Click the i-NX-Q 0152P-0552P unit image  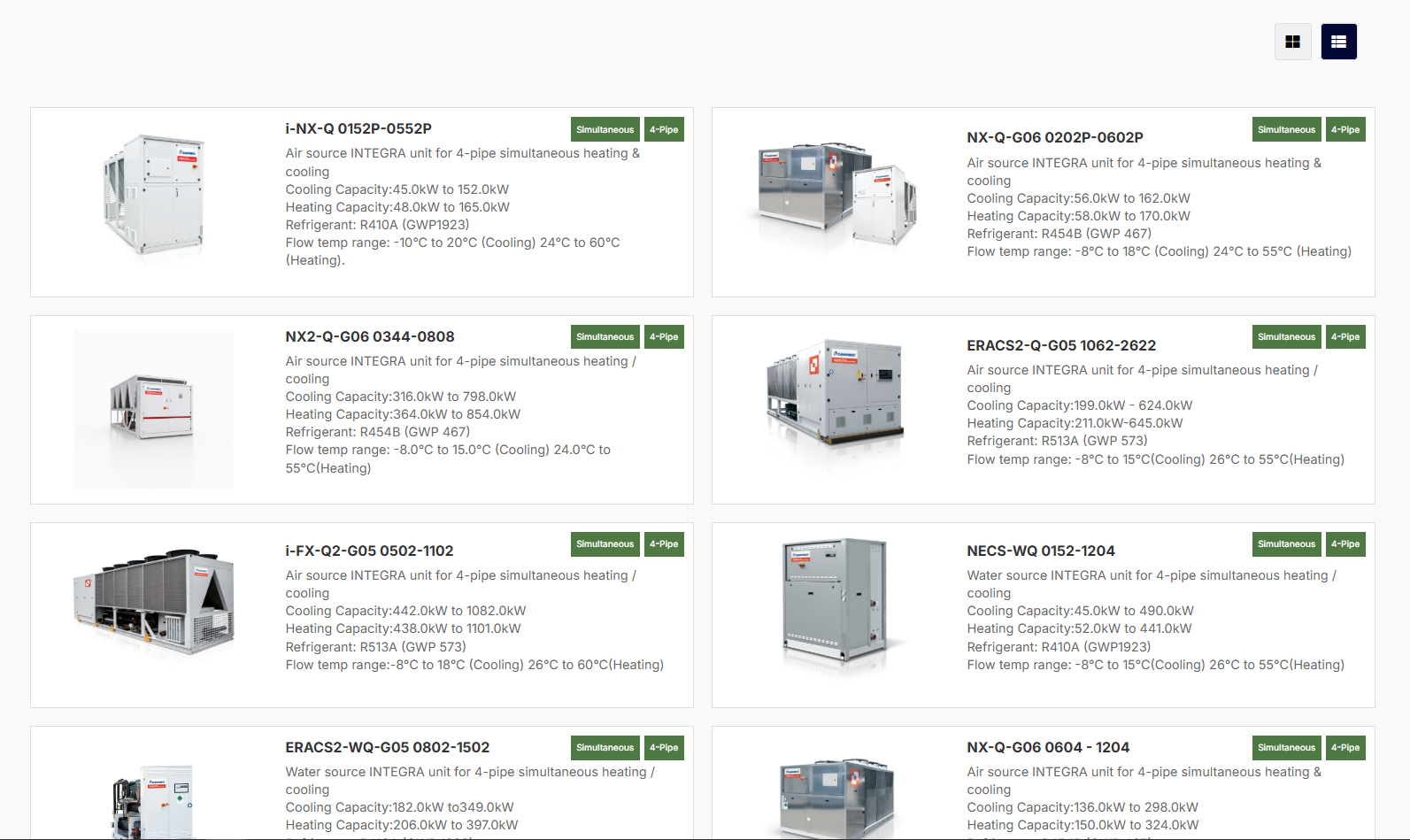(154, 195)
